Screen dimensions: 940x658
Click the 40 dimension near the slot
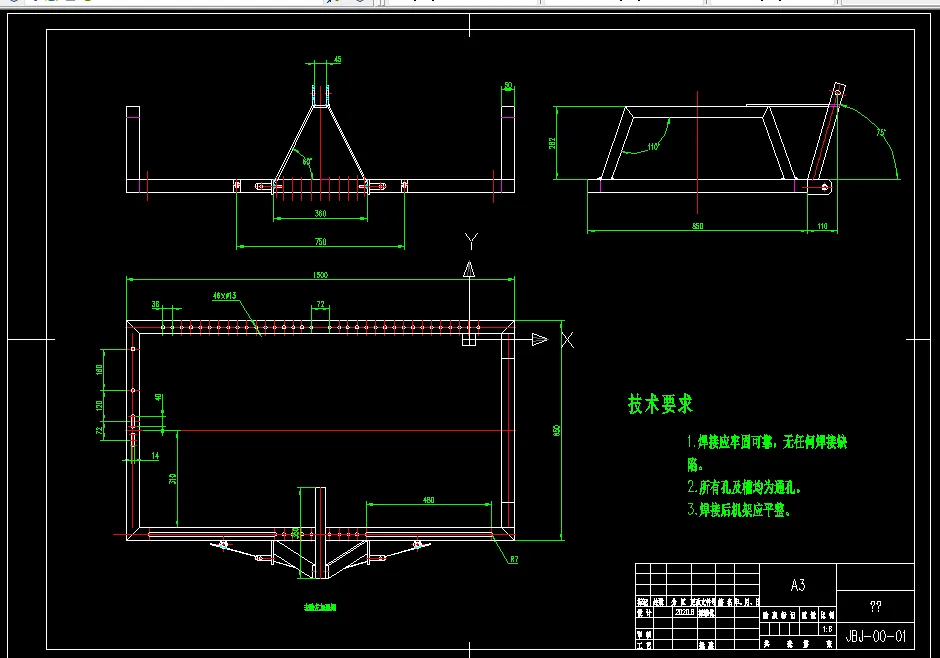(x=158, y=397)
